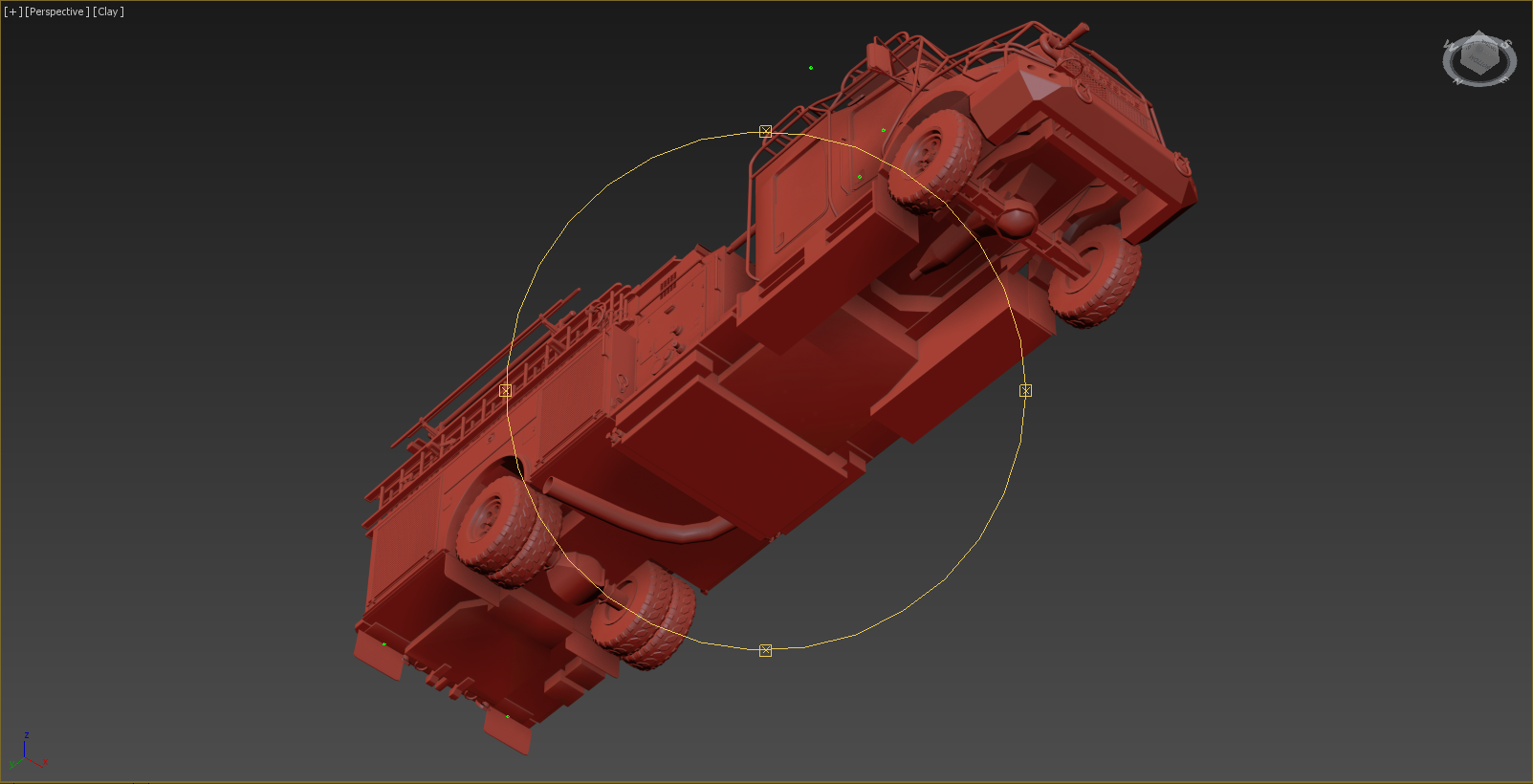Viewport: 1533px width, 784px height.
Task: Click the S compass letter on ViewCube ring
Action: pyautogui.click(x=1505, y=44)
